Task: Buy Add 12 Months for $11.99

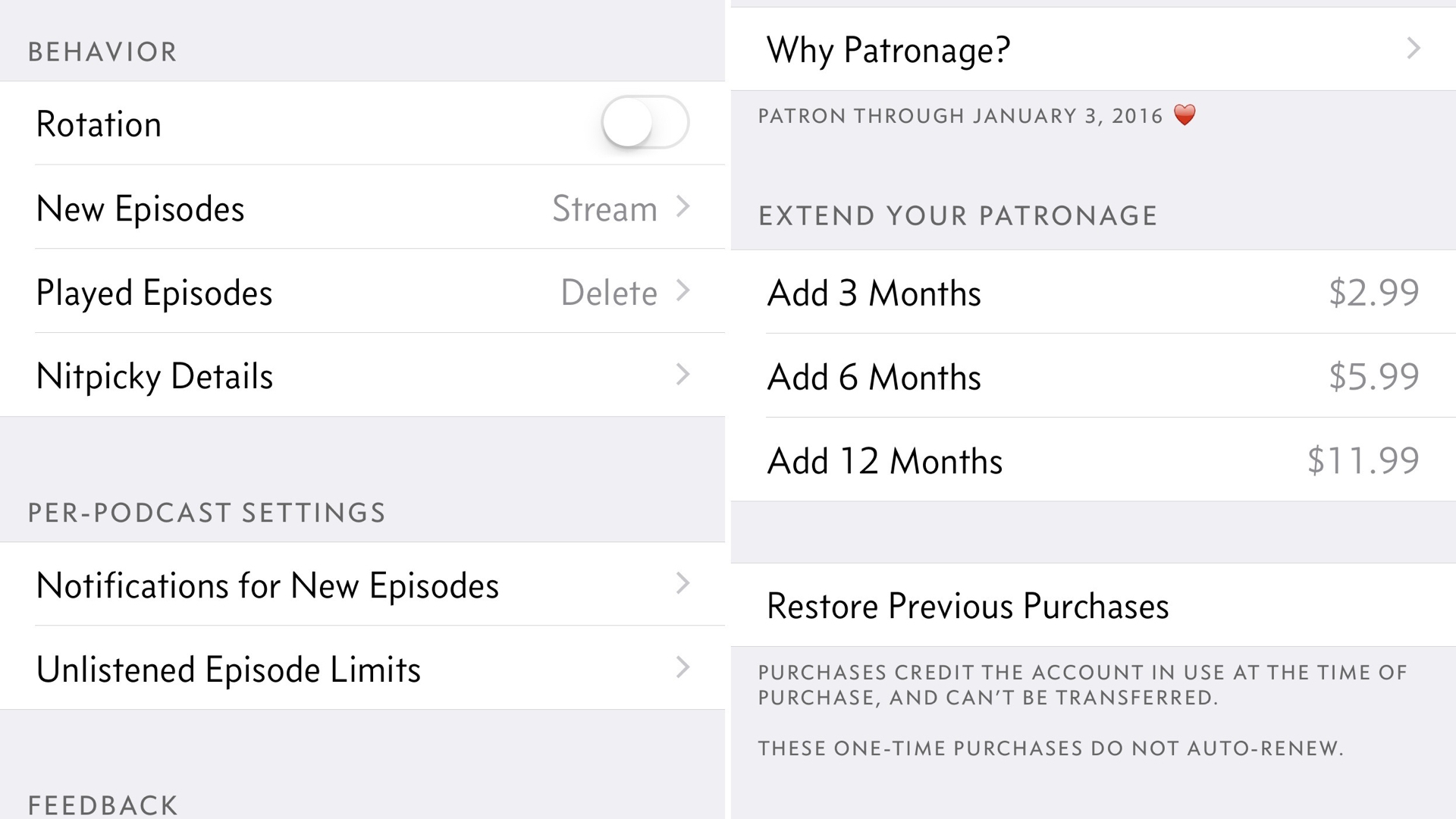Action: 1092,460
